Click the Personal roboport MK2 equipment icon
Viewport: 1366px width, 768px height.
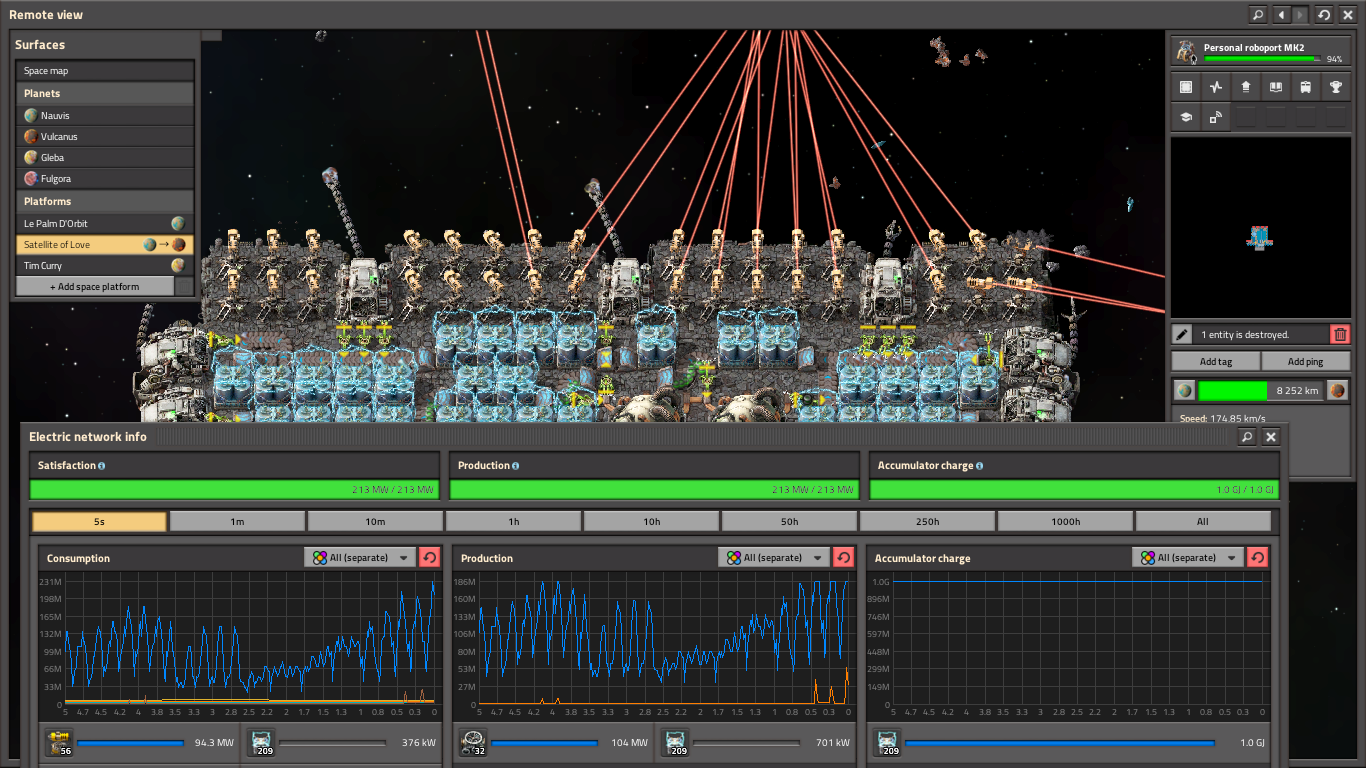click(x=1187, y=52)
